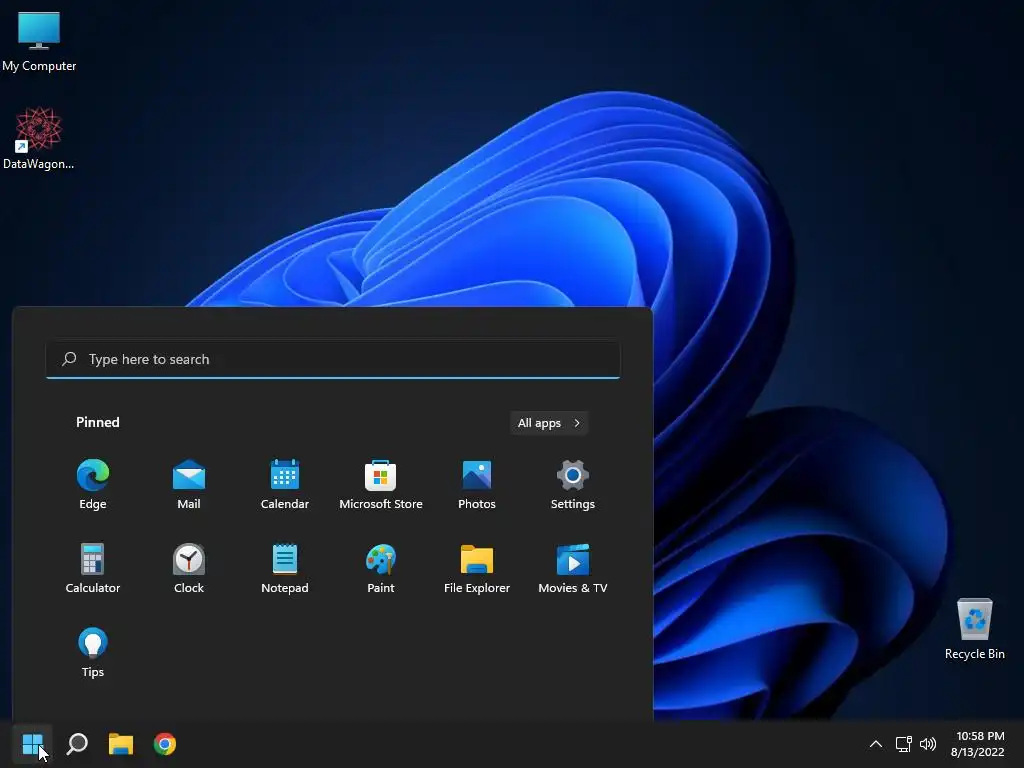Viewport: 1024px width, 768px height.
Task: Launch the Calendar app
Action: (285, 484)
